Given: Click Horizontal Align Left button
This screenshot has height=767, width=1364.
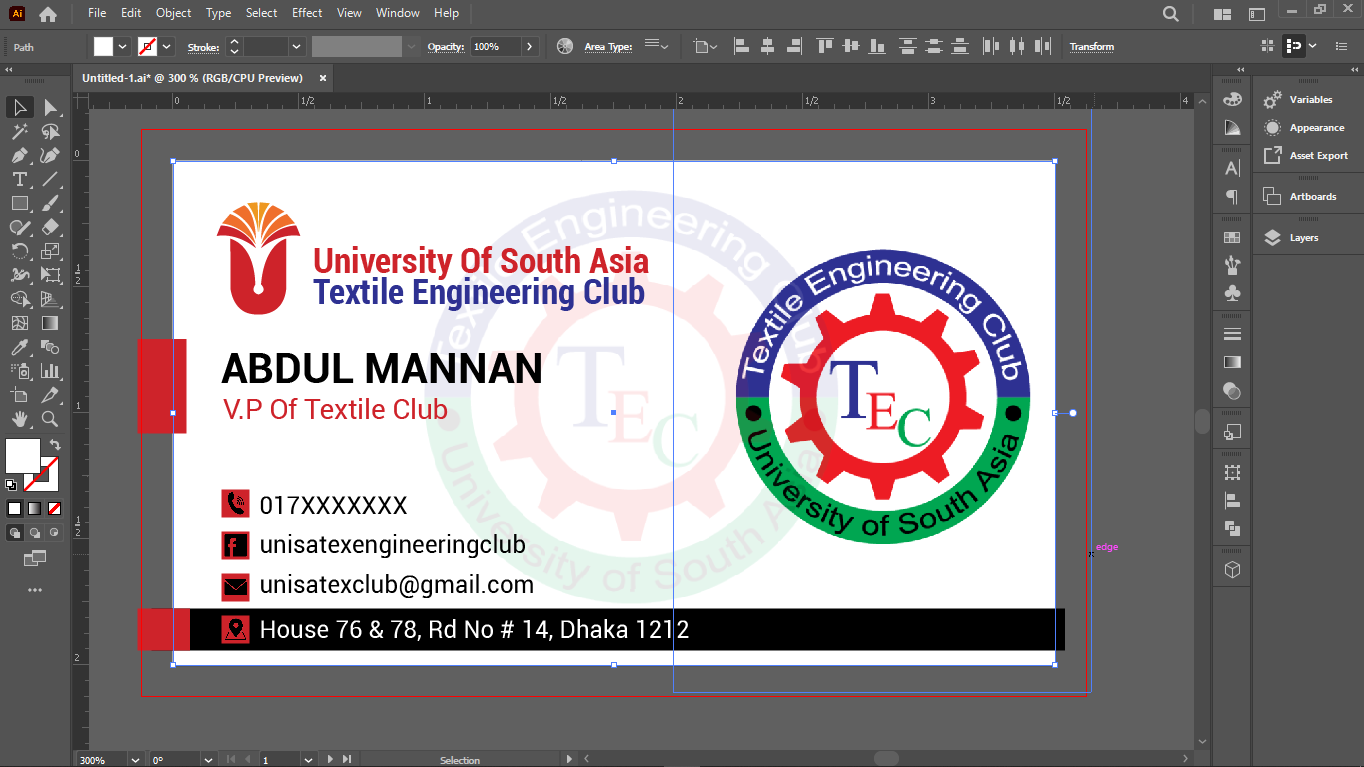Looking at the screenshot, I should (741, 47).
